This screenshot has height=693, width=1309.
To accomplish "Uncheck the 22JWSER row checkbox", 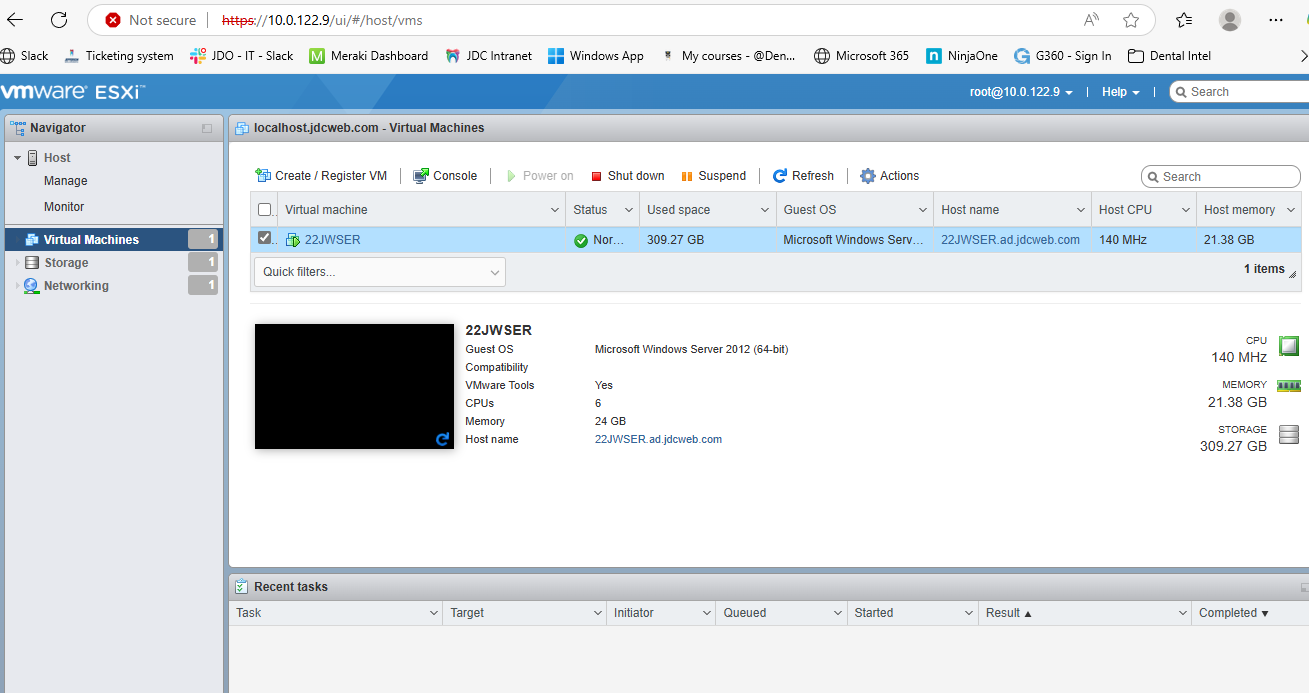I will pos(265,238).
